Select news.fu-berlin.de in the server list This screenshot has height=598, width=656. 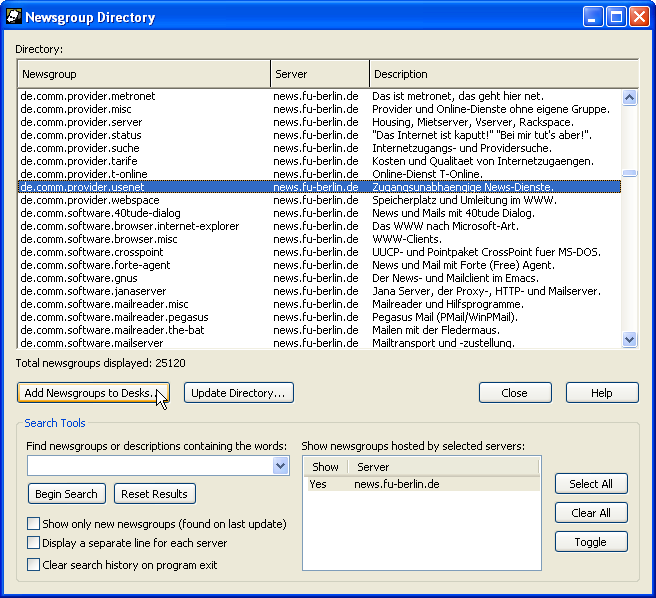(x=396, y=484)
